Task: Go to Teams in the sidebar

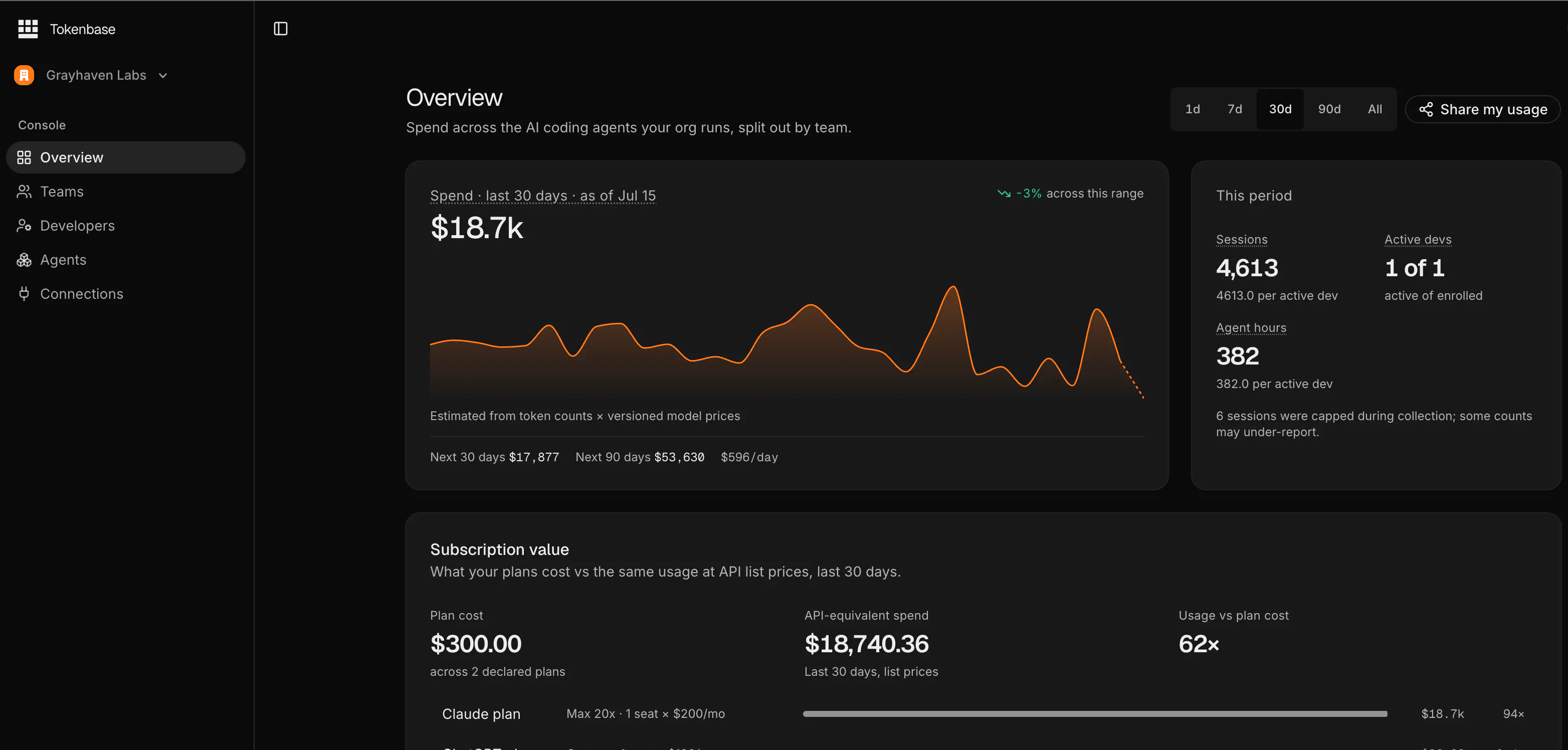Action: coord(125,192)
